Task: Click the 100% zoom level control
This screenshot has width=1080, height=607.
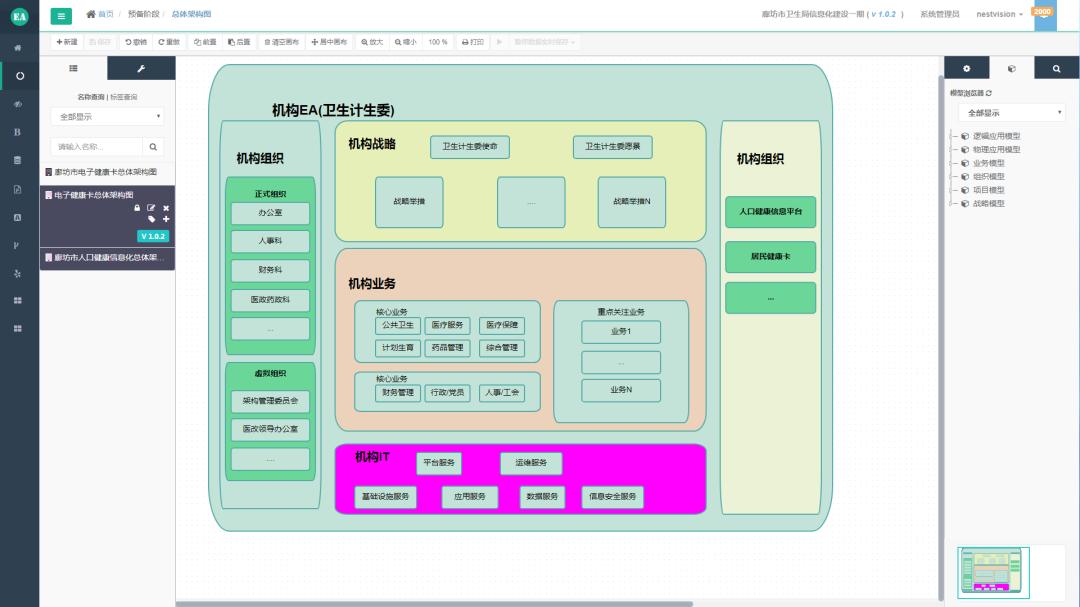Action: [x=440, y=42]
